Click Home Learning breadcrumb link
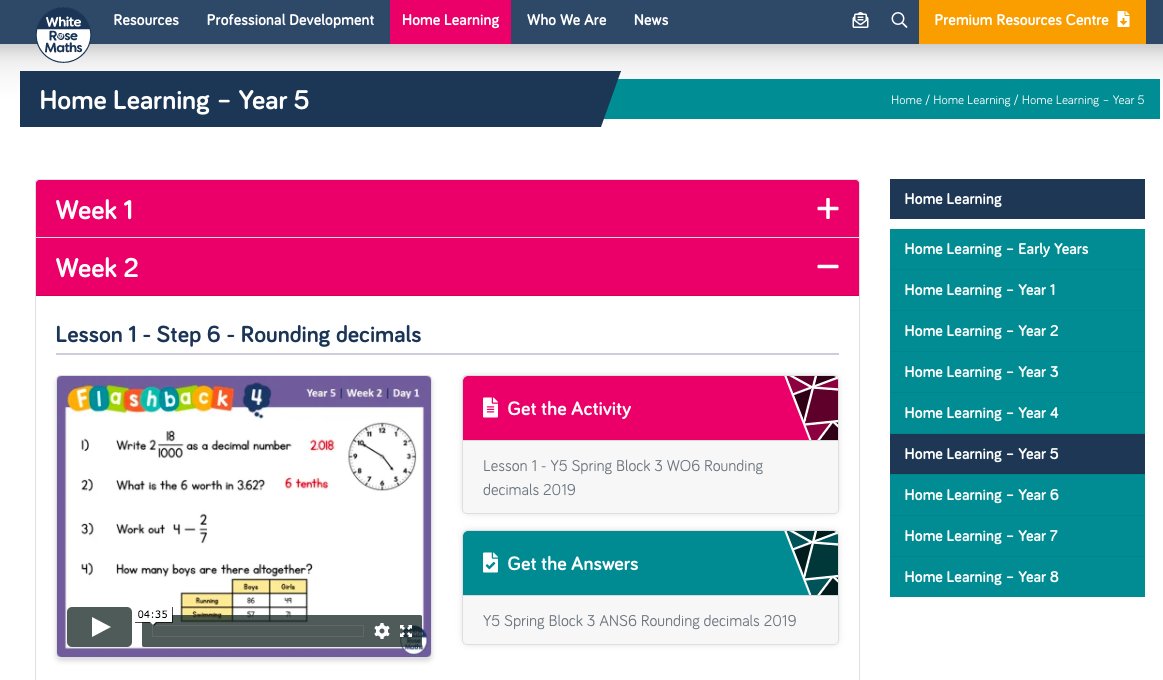Screen dimensions: 1163x680 pyautogui.click(x=972, y=100)
